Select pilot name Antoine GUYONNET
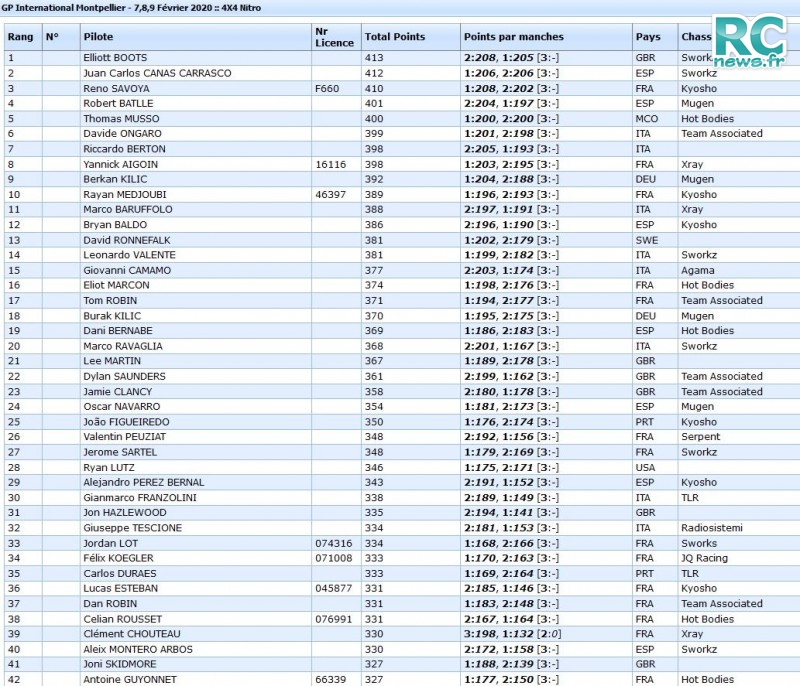Viewport: 800px width, 686px height. tap(130, 679)
